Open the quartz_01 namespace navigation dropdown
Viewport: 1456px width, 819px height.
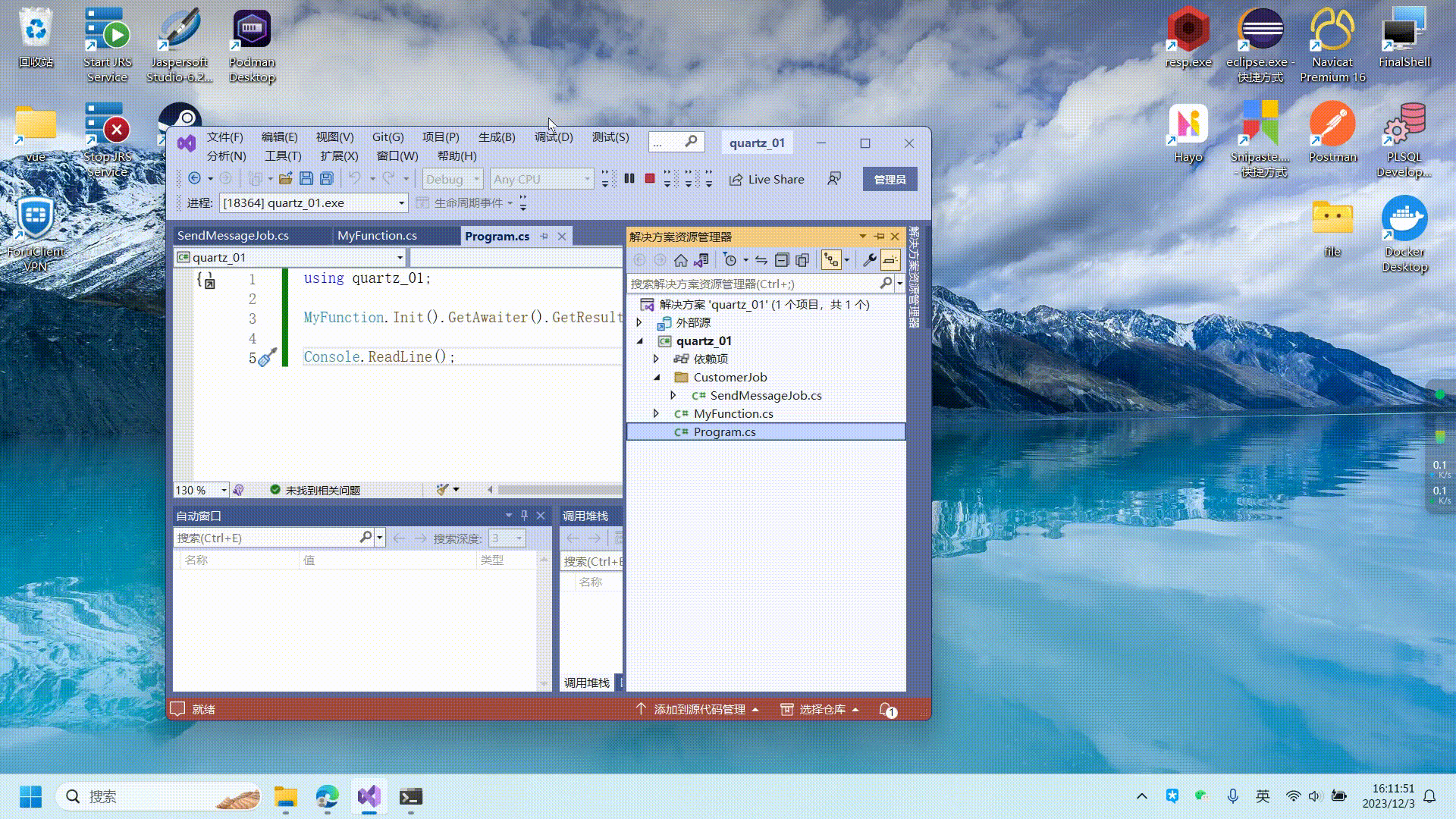(290, 258)
